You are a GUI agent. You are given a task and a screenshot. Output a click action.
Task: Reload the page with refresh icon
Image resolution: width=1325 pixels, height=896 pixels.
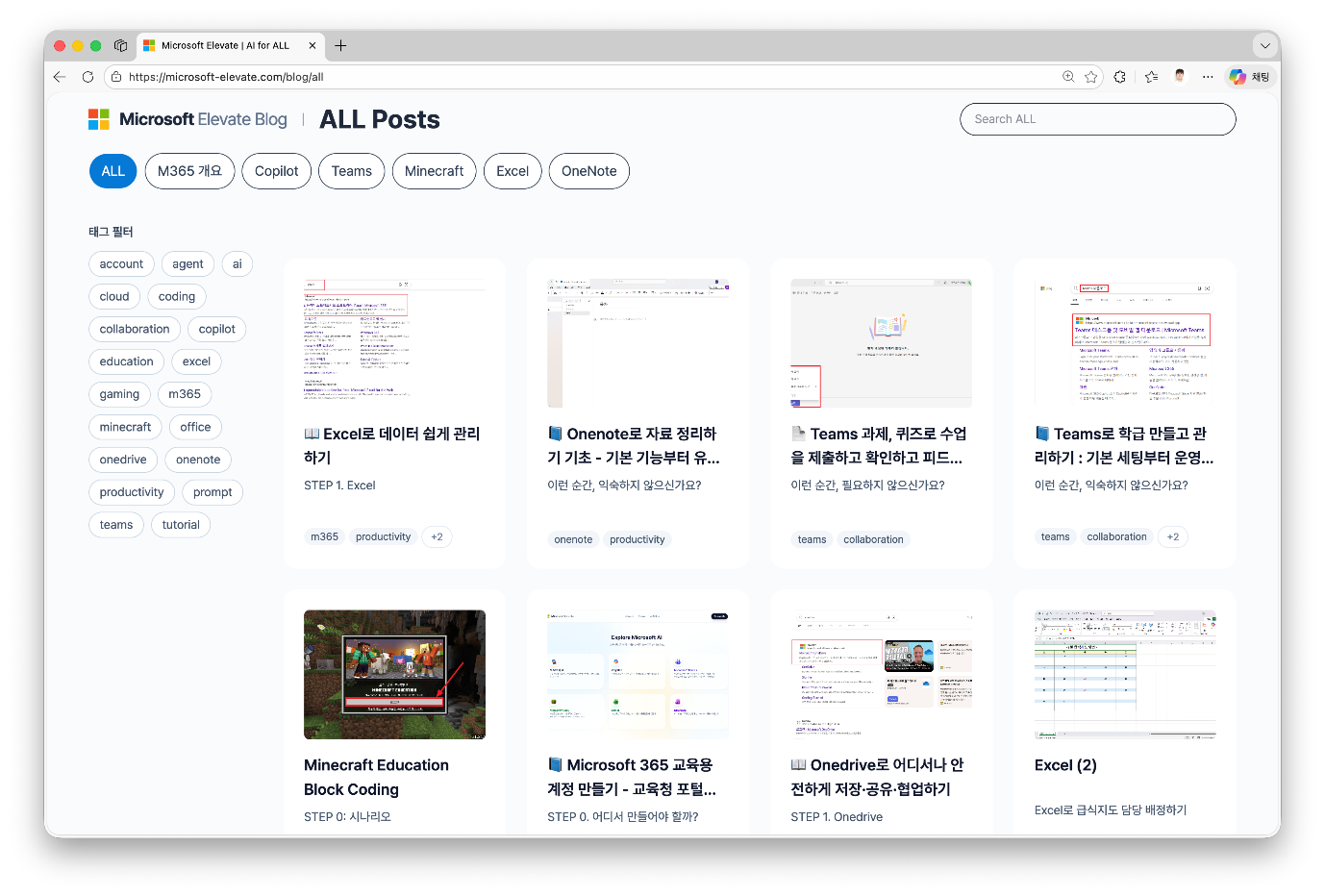[x=87, y=77]
